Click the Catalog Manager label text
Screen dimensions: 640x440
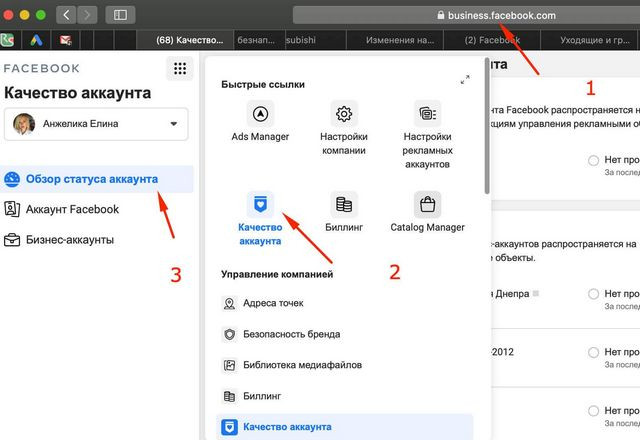[427, 227]
